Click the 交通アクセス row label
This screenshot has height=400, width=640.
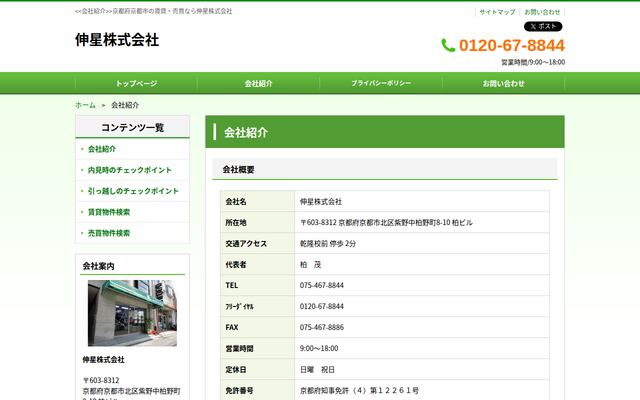pos(246,243)
